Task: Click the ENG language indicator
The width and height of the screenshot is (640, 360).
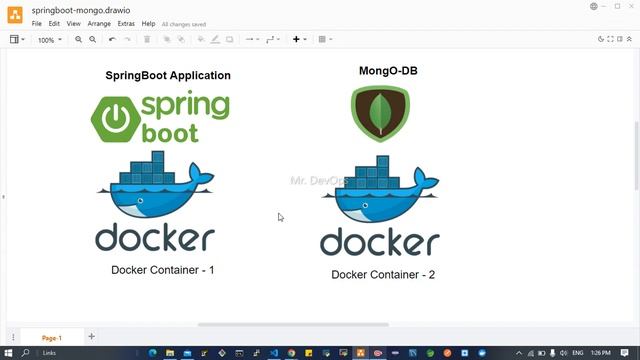Action: pos(578,353)
